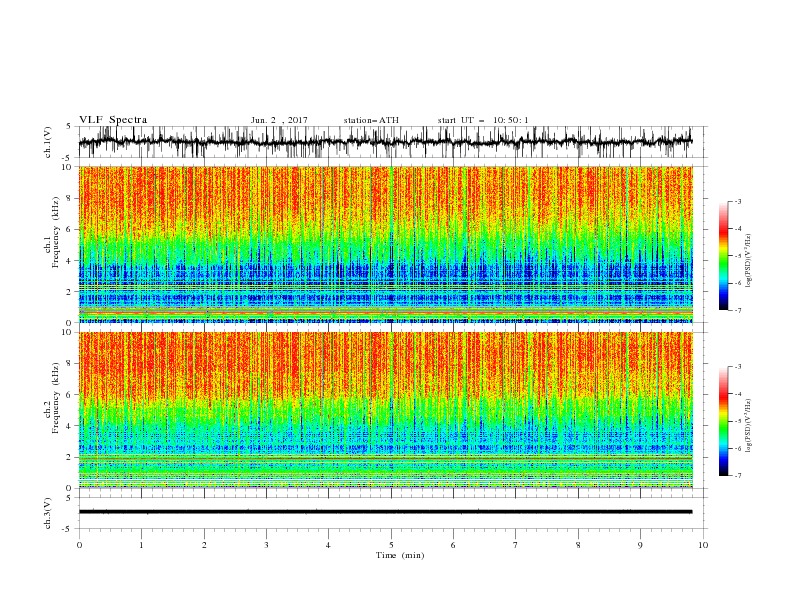The image size is (792, 612).
Task: Click the ch.1 frequency axis "6" tick
Action: [69, 230]
